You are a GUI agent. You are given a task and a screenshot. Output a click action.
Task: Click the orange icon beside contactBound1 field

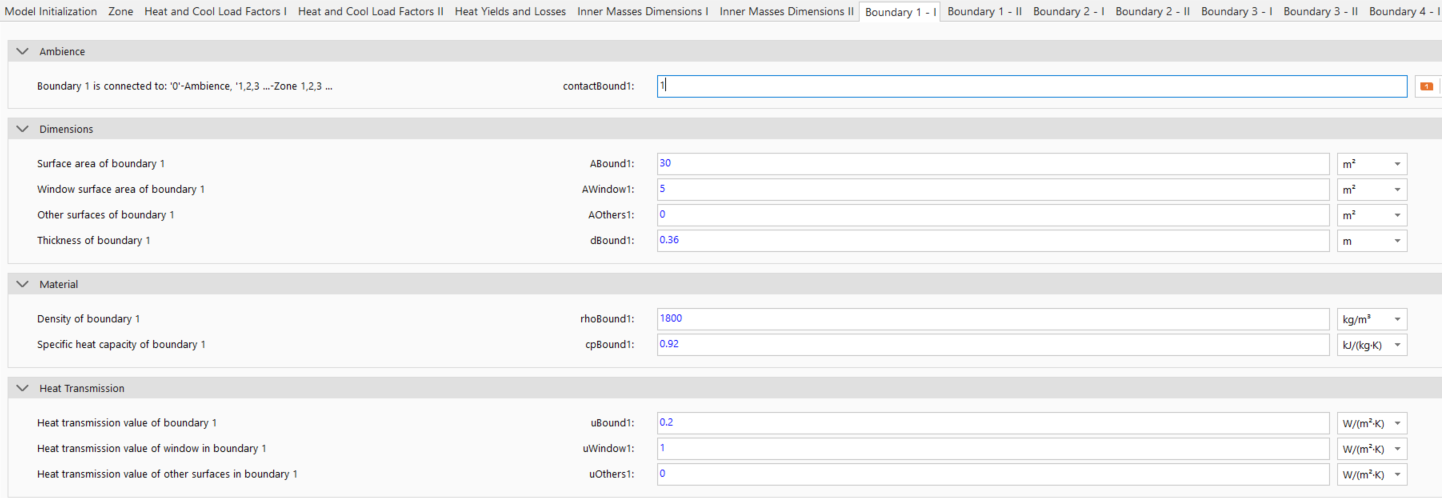point(1425,86)
